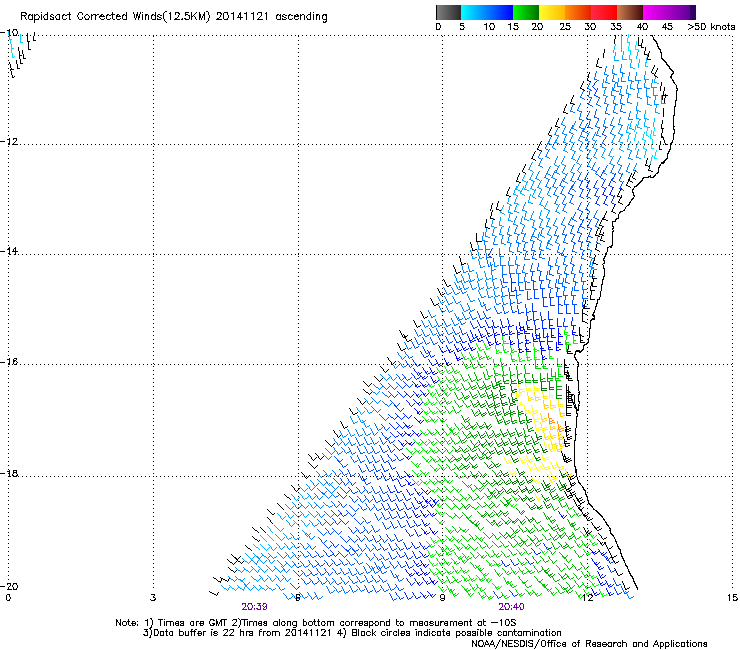Click the orange wind barbs near the coast
Viewport: 740px width, 650px height.
click(x=555, y=423)
